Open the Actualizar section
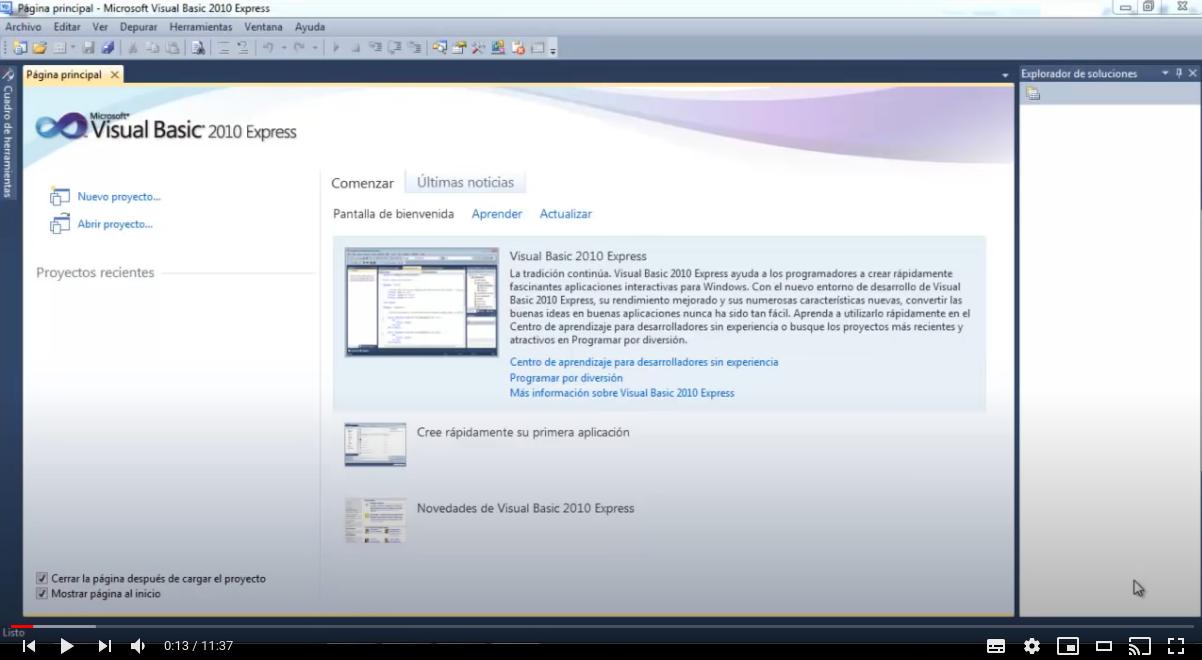 [566, 214]
